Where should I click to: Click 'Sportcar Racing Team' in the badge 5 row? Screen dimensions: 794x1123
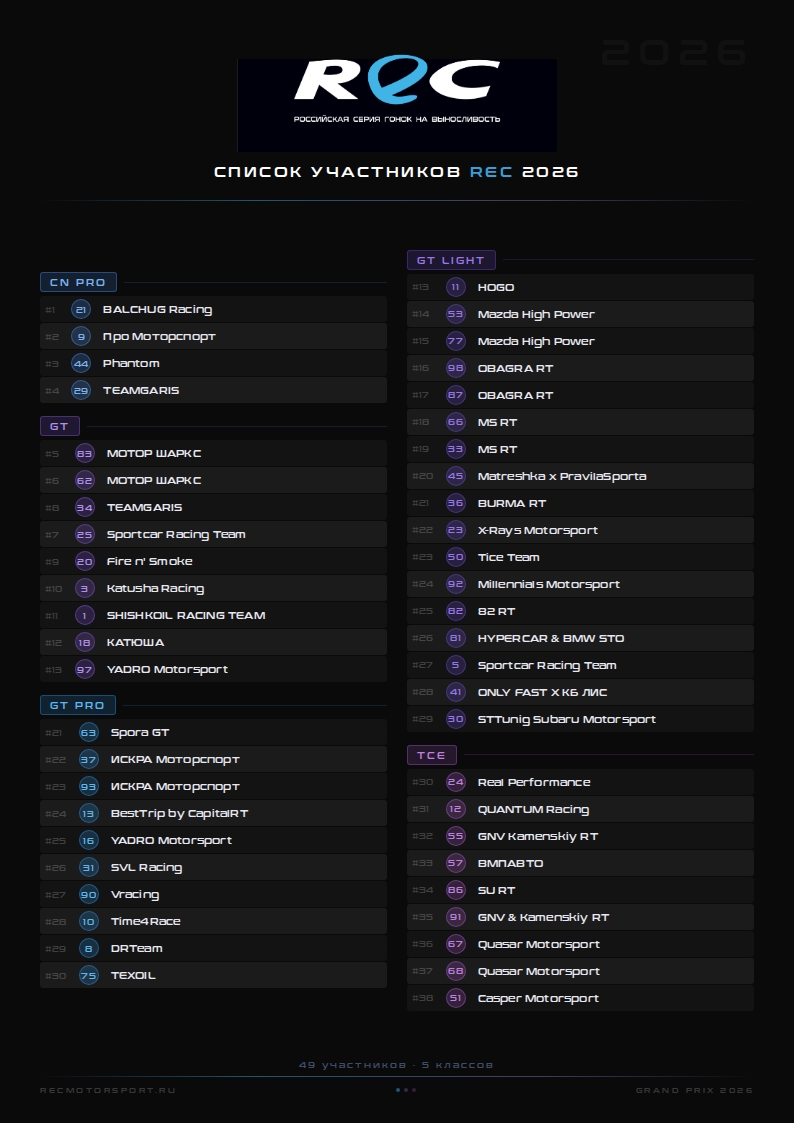pyautogui.click(x=547, y=665)
